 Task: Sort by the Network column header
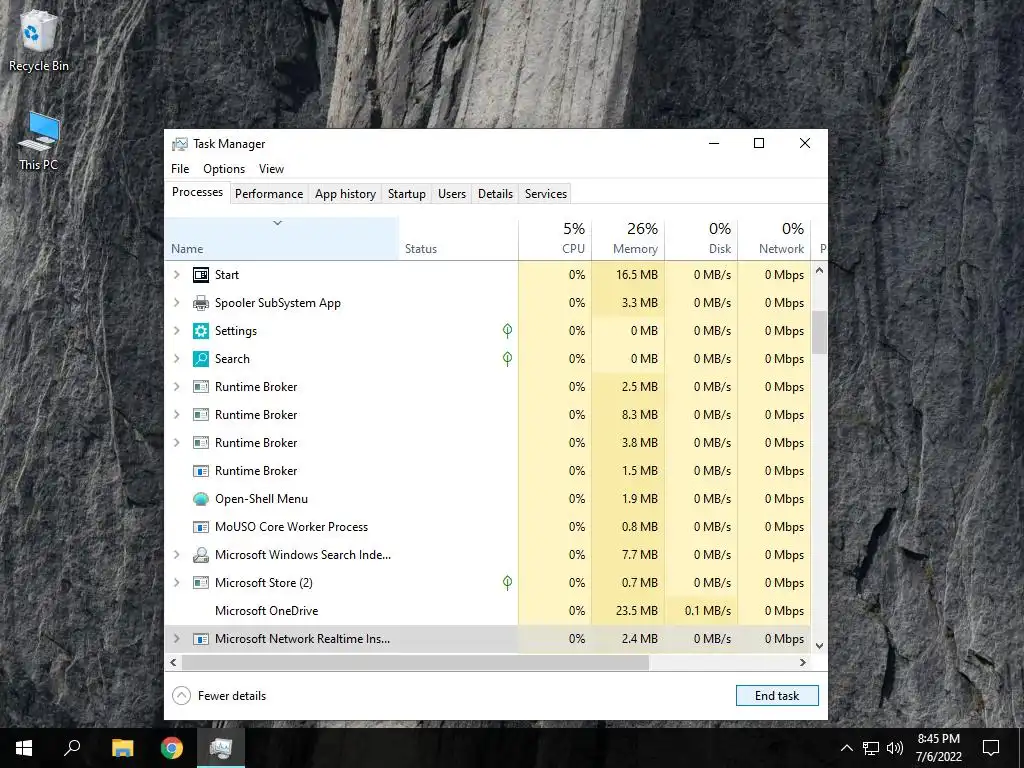pyautogui.click(x=775, y=239)
